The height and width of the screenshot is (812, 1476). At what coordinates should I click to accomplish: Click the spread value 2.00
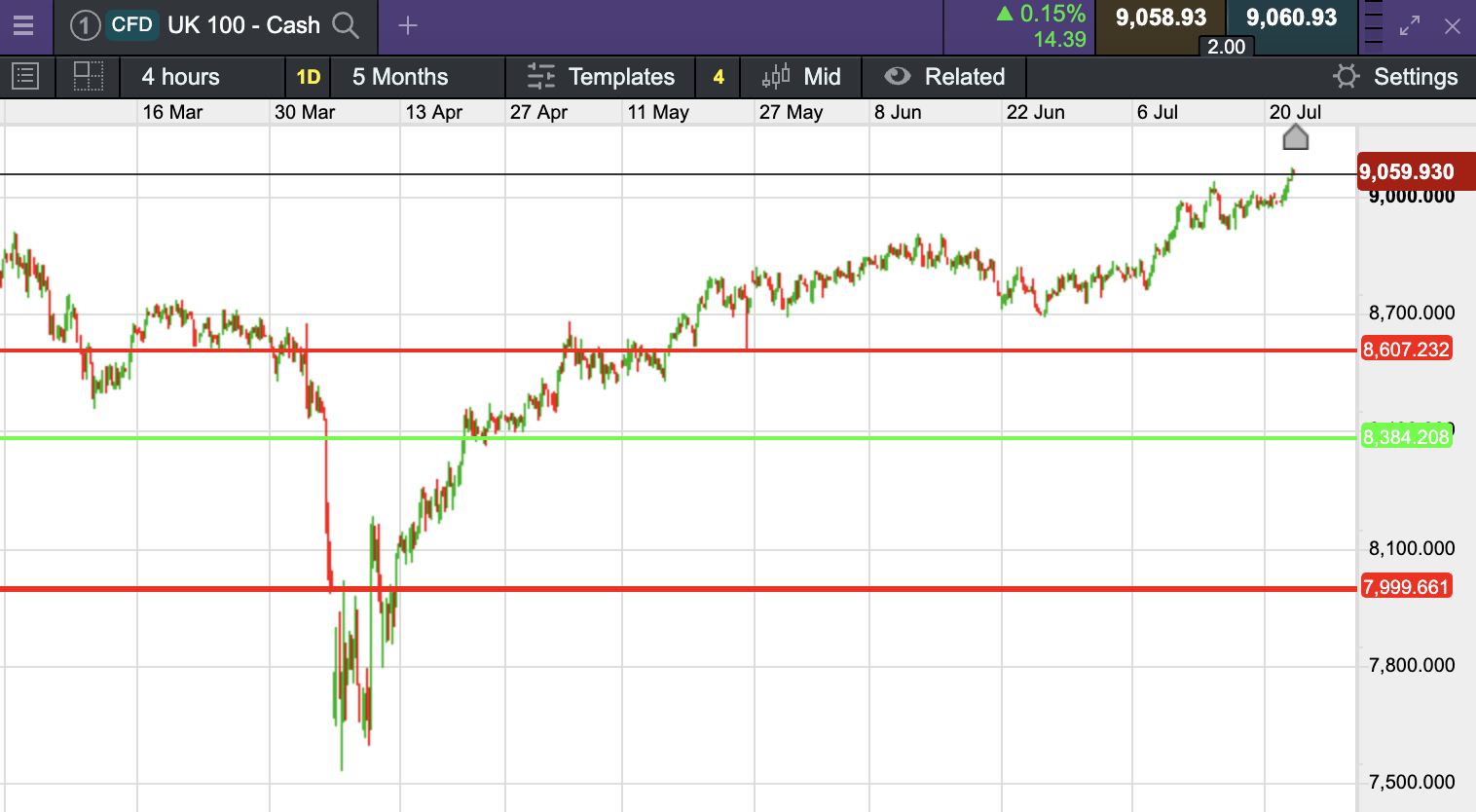1226,47
